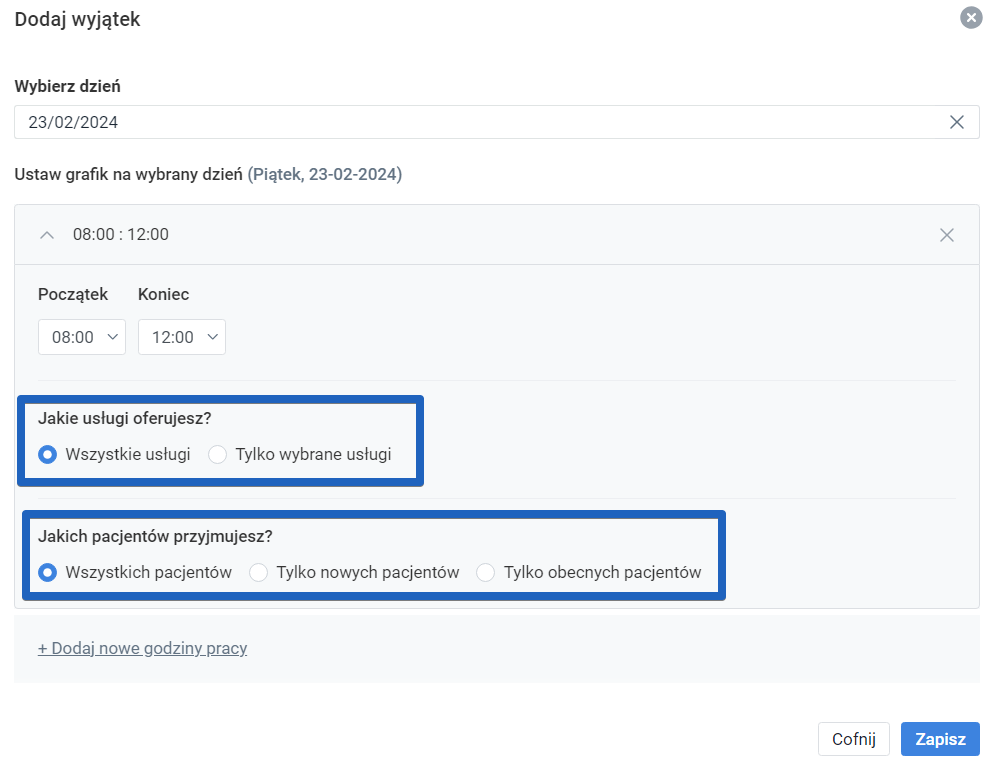Save the exception with Zapisz
The height and width of the screenshot is (764, 994).
click(939, 739)
